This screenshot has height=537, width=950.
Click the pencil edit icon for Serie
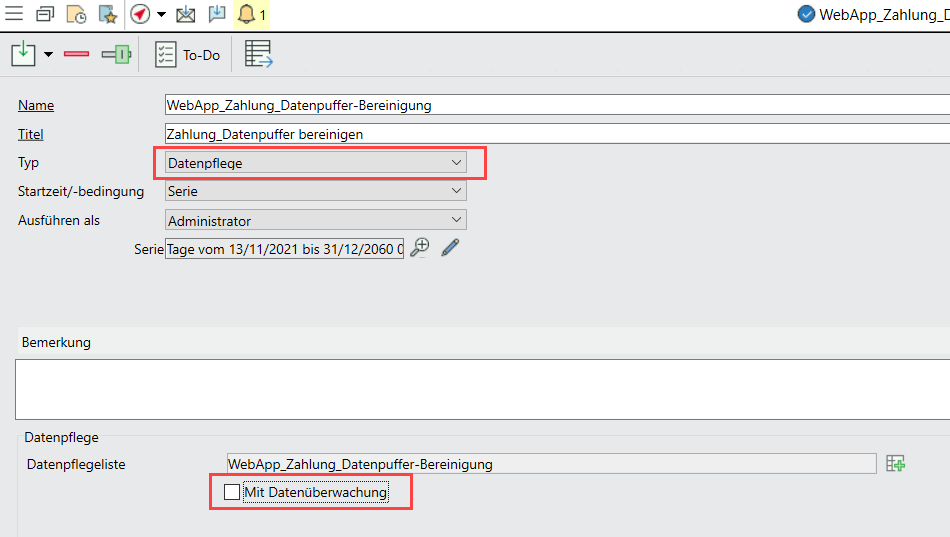(450, 248)
